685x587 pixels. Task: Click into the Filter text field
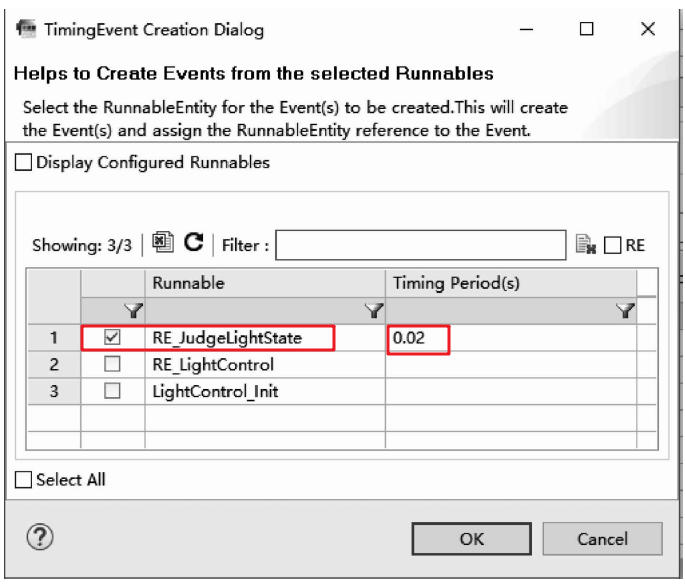tap(420, 245)
